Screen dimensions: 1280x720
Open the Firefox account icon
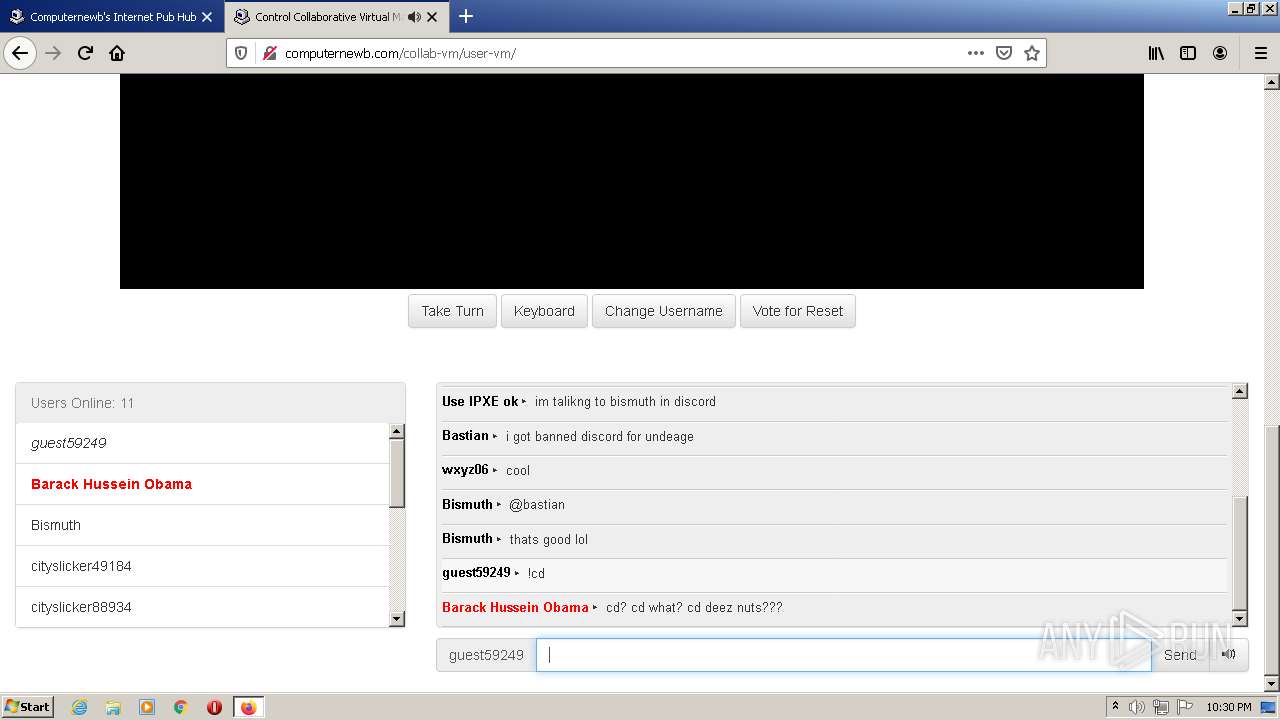[1220, 53]
